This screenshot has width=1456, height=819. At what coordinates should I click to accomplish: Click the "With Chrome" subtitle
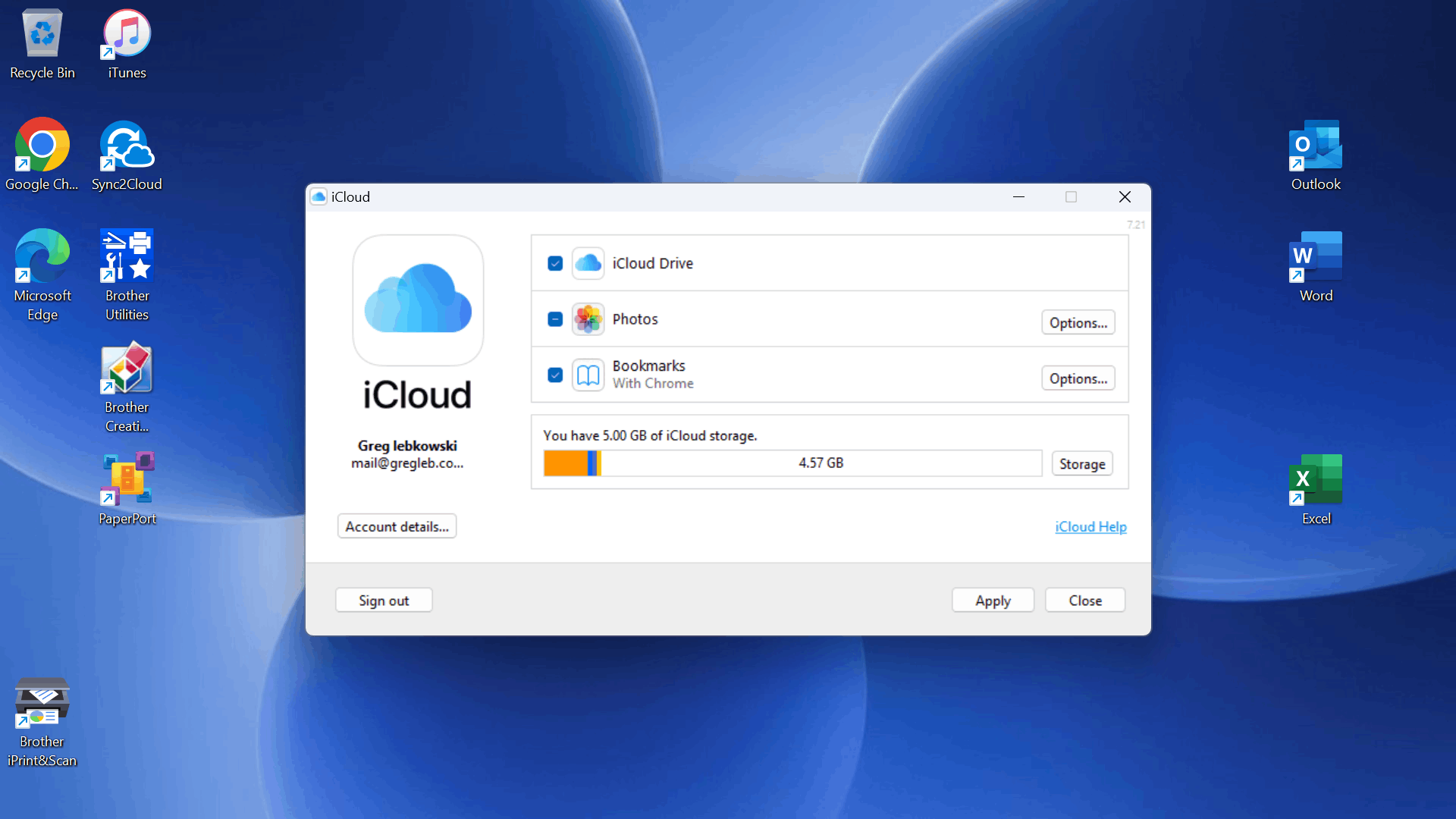(653, 384)
